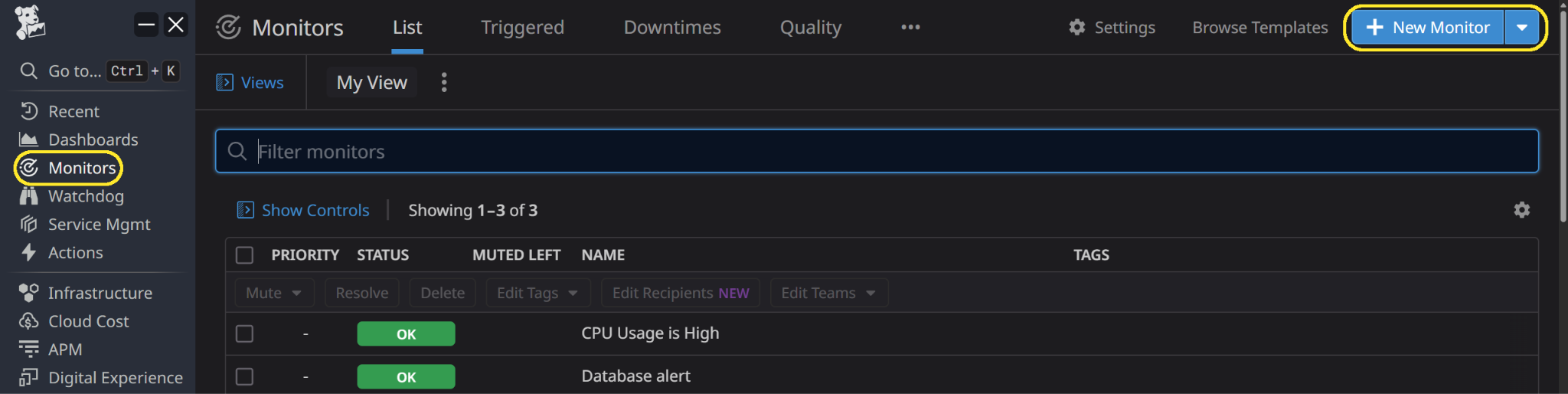This screenshot has width=1568, height=394.
Task: Check the Database alert row checkbox
Action: tap(244, 376)
